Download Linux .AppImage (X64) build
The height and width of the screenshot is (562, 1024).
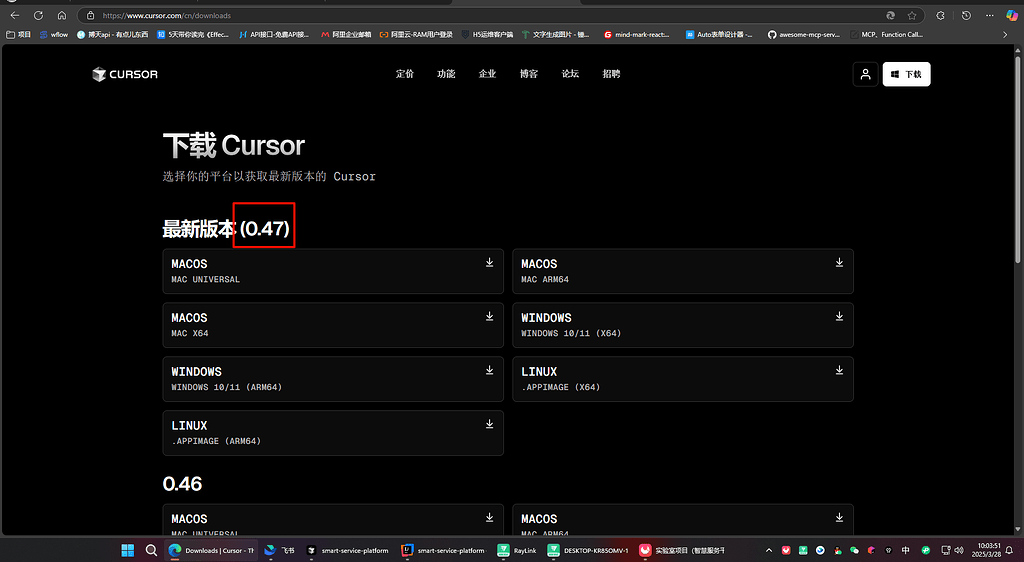(x=682, y=379)
